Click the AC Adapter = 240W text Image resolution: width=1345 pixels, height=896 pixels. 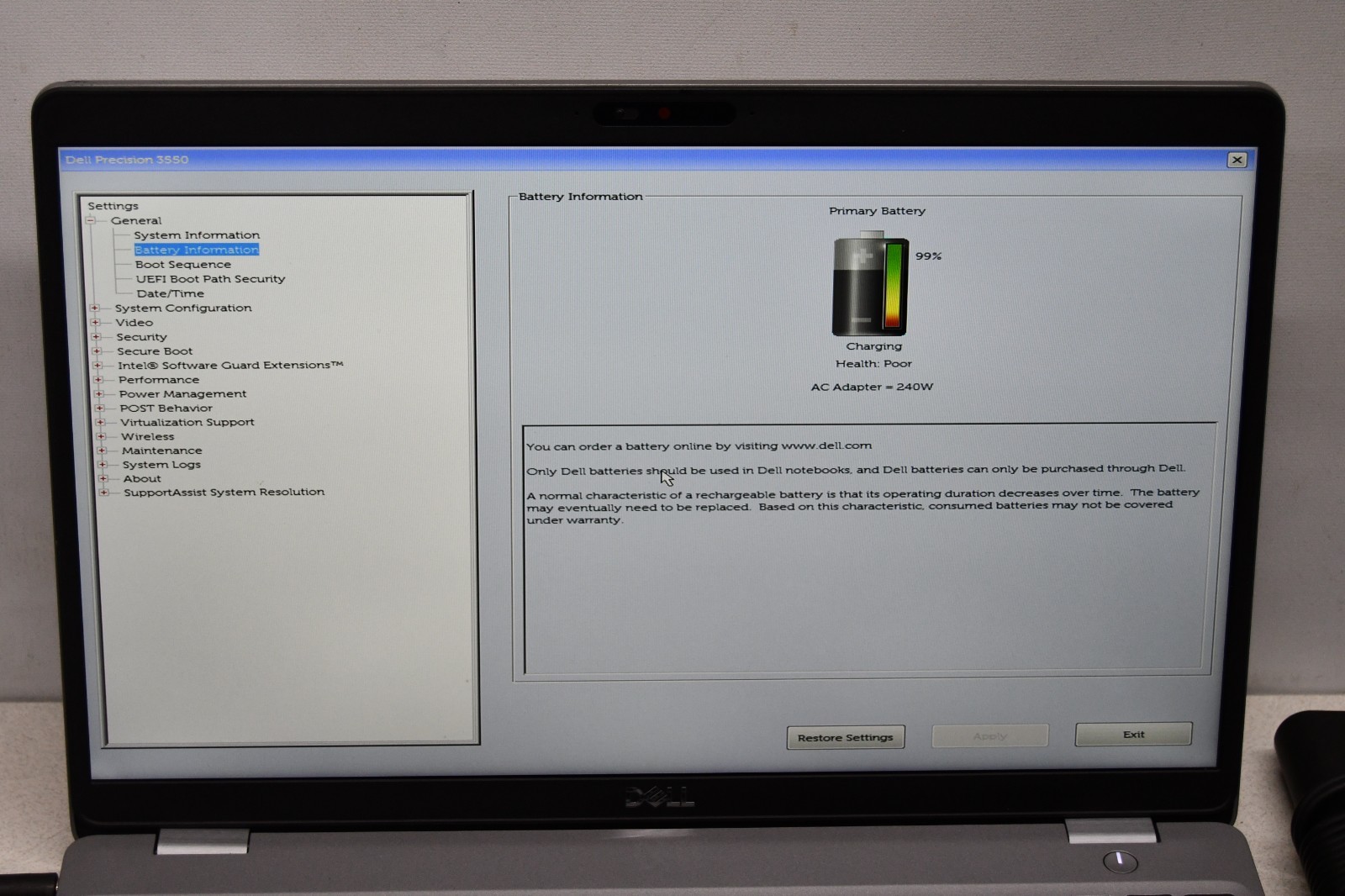click(x=872, y=387)
